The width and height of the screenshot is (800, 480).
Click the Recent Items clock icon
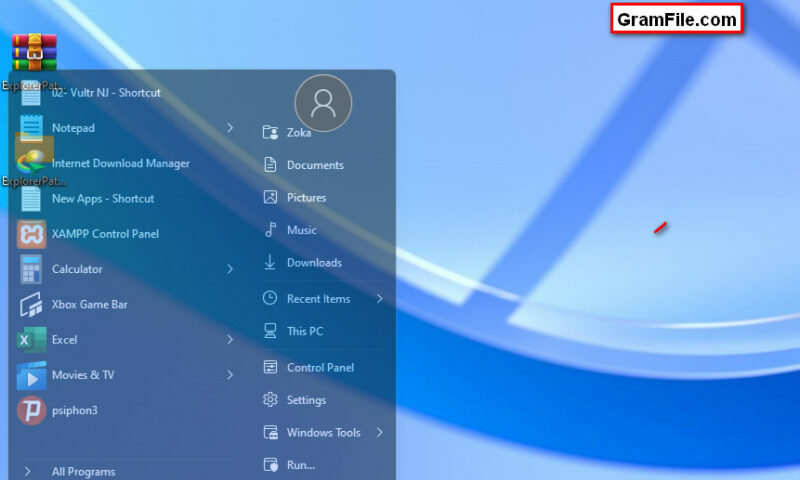(x=270, y=298)
